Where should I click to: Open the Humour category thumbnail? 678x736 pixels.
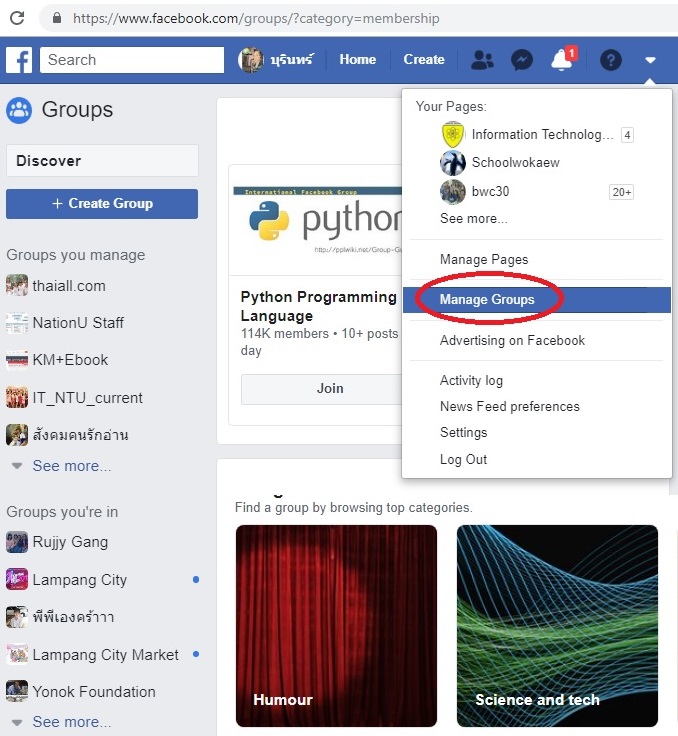click(336, 625)
